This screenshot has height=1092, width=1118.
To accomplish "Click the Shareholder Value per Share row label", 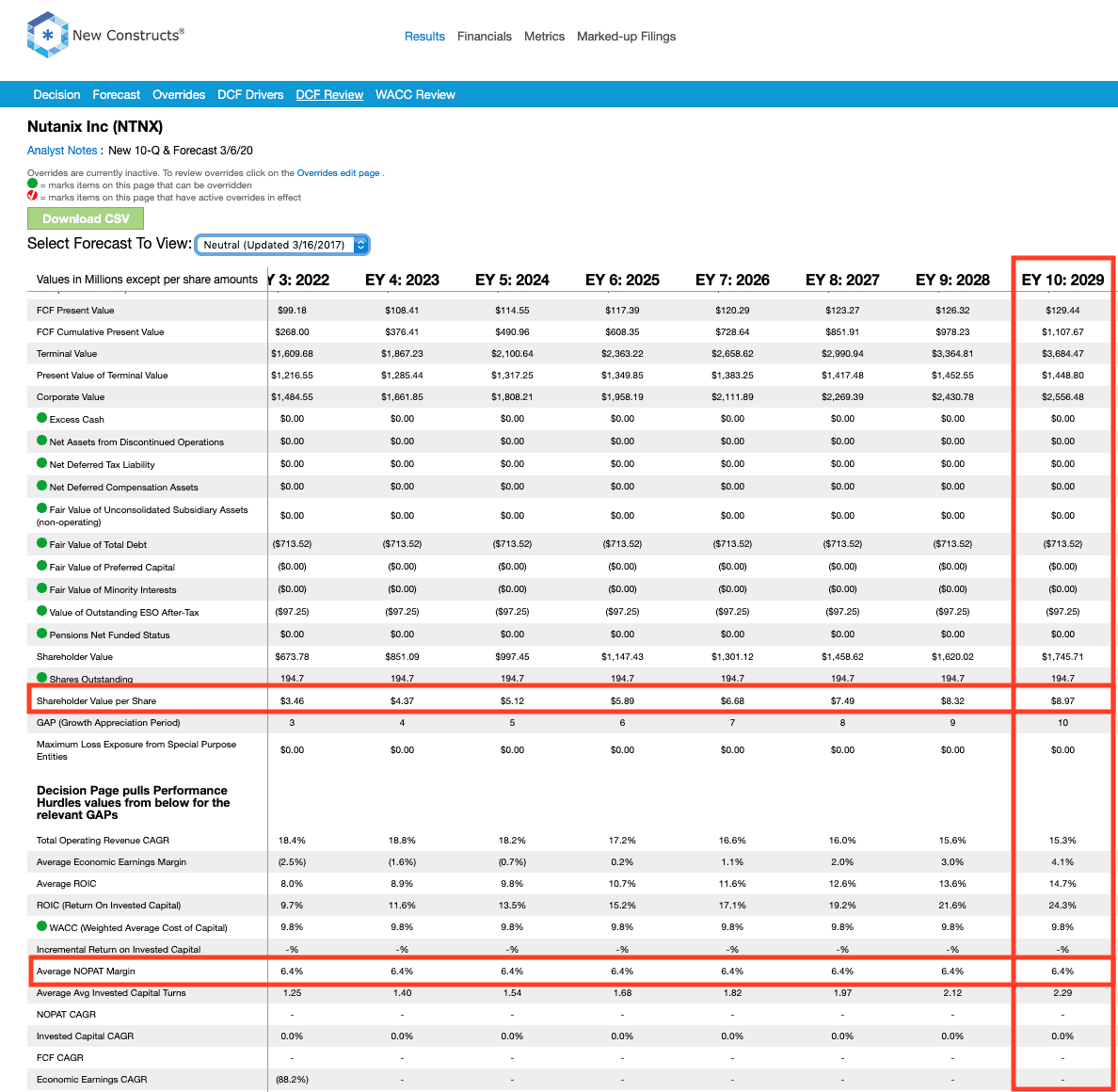I will coord(96,701).
